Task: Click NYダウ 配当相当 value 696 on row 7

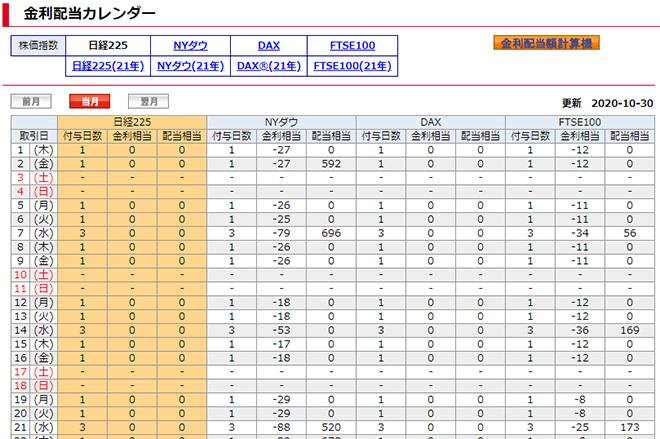Action: coord(331,233)
